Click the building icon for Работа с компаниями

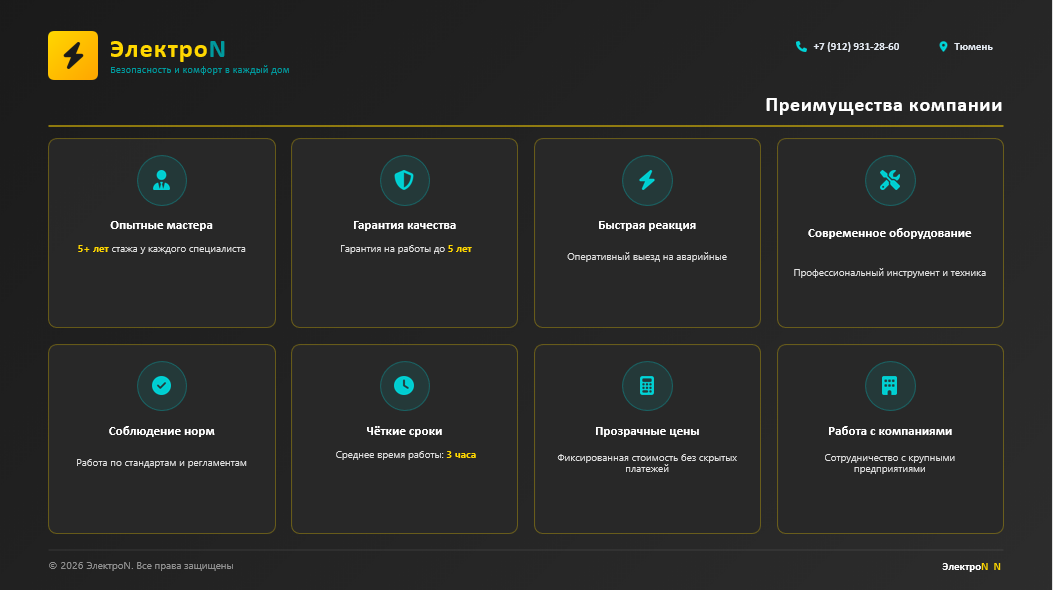[x=890, y=385]
